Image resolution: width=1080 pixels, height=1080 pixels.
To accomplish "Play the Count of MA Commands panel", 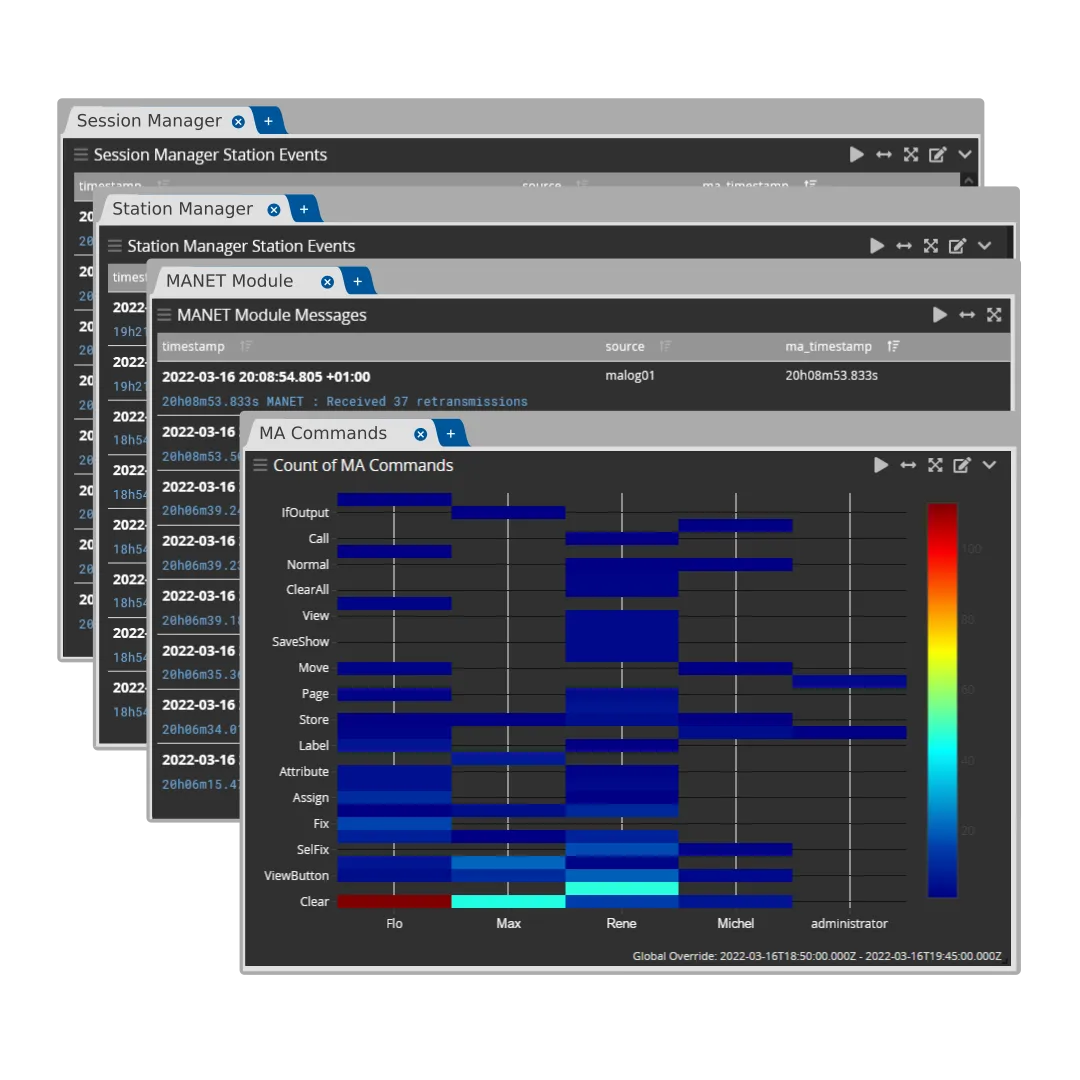I will click(x=881, y=465).
